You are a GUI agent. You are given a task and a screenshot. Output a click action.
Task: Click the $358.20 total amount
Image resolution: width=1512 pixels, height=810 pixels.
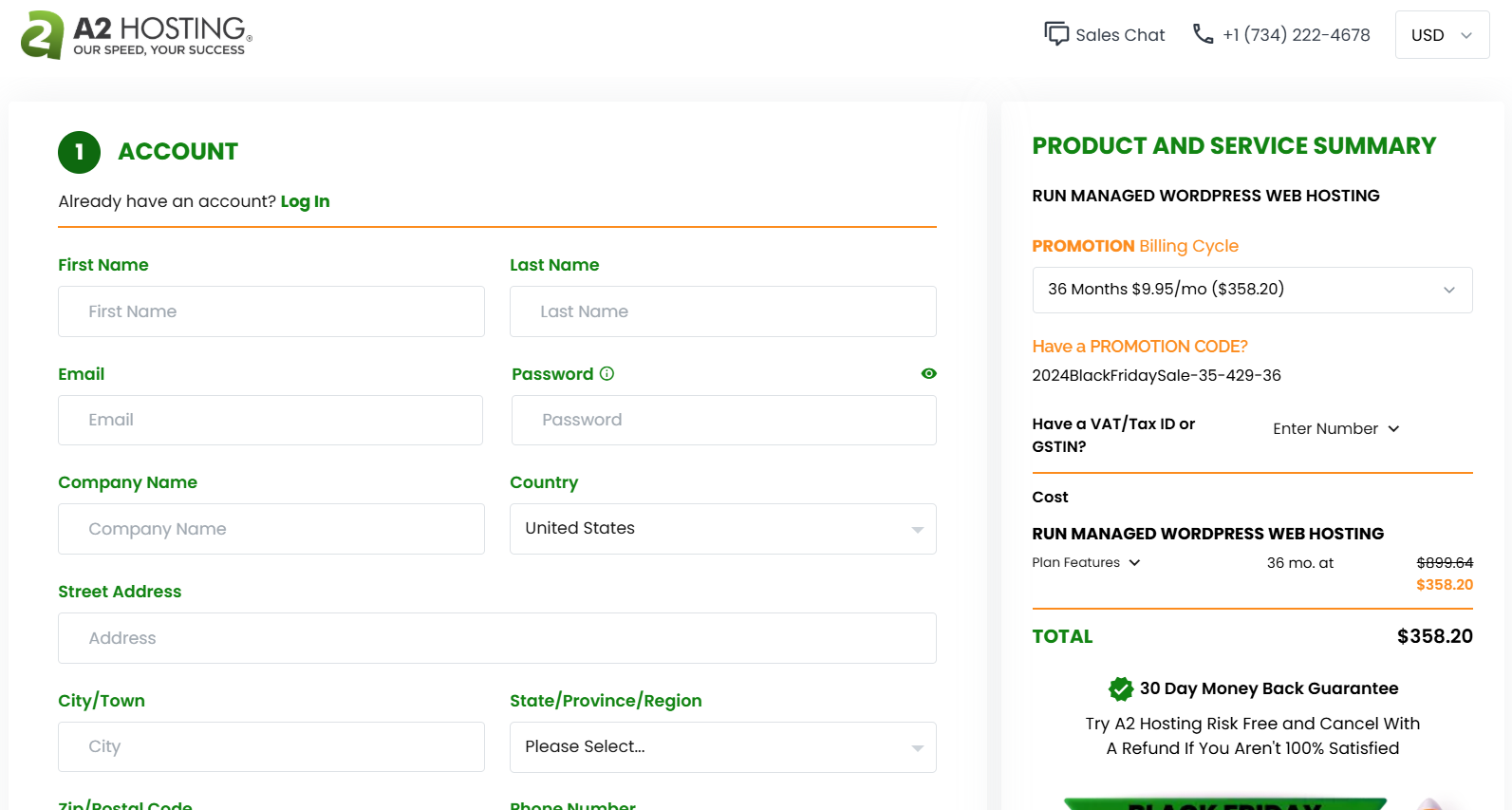pyautogui.click(x=1434, y=636)
